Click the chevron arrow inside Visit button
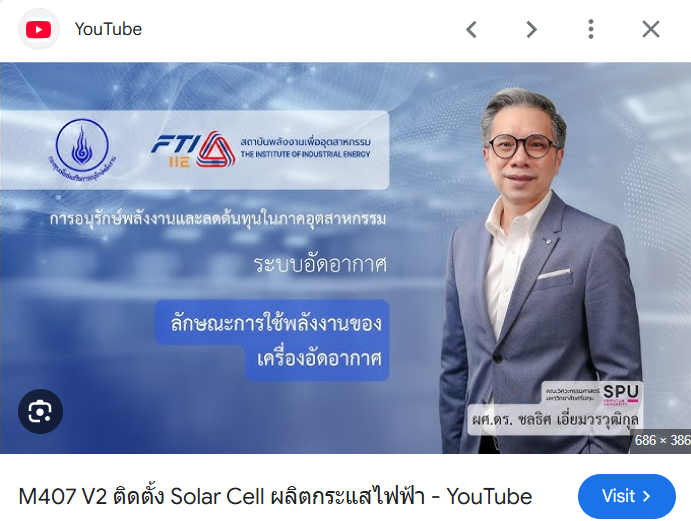 pyautogui.click(x=646, y=497)
